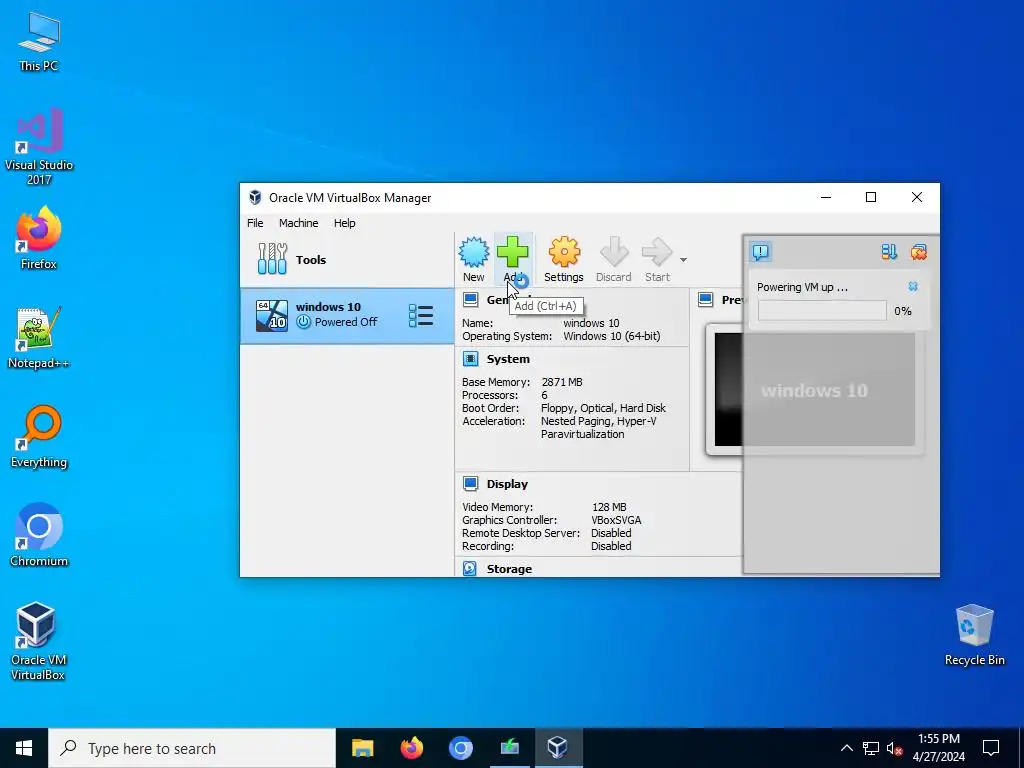Image resolution: width=1024 pixels, height=768 pixels.
Task: Click the System section header
Action: (x=508, y=359)
